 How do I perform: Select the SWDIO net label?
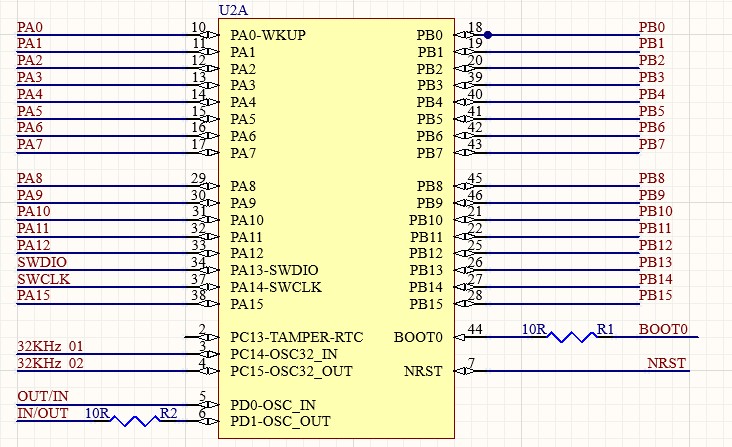tap(42, 263)
